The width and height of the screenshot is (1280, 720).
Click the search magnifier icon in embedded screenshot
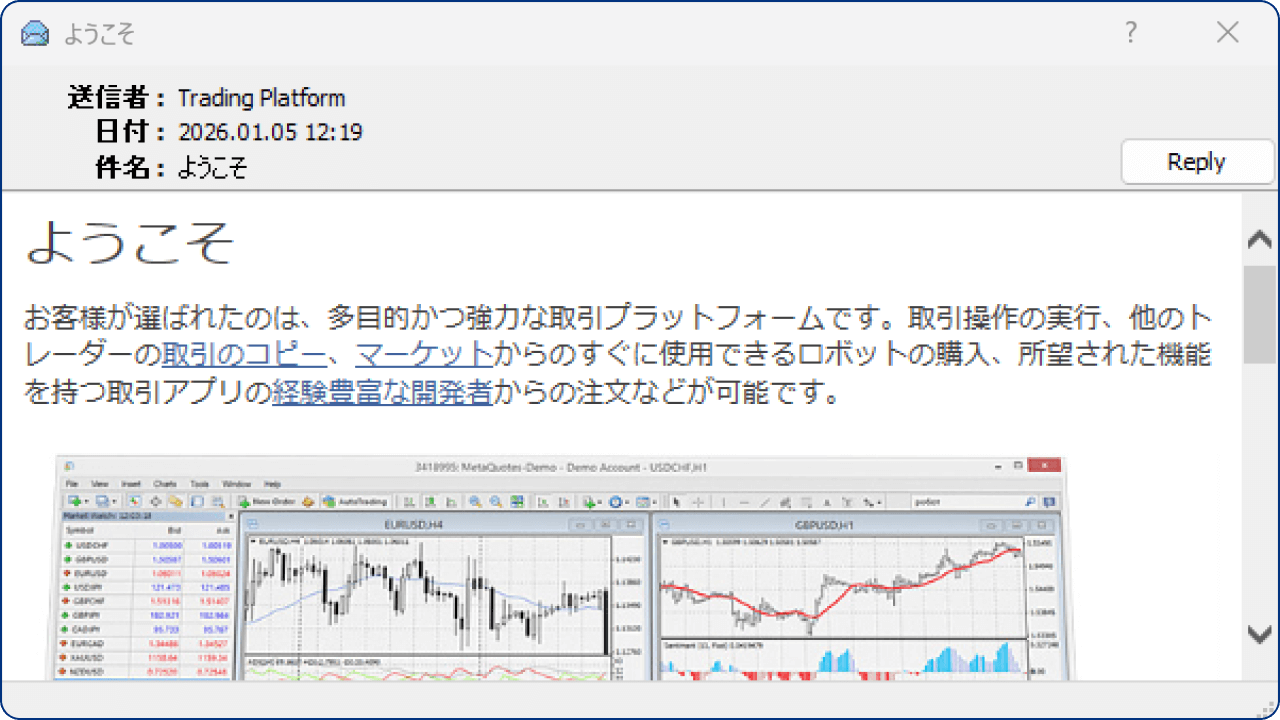[1030, 501]
